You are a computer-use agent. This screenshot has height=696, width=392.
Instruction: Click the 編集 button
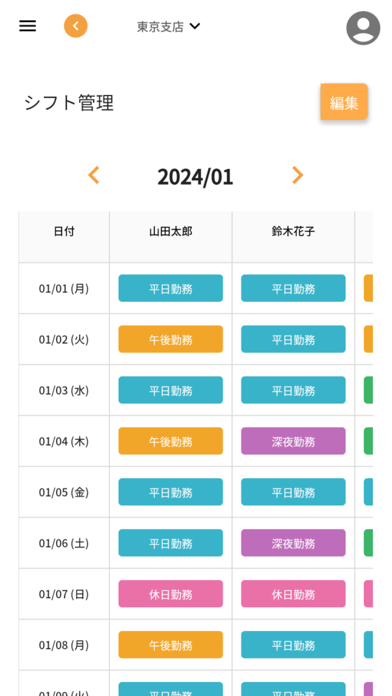click(x=344, y=102)
